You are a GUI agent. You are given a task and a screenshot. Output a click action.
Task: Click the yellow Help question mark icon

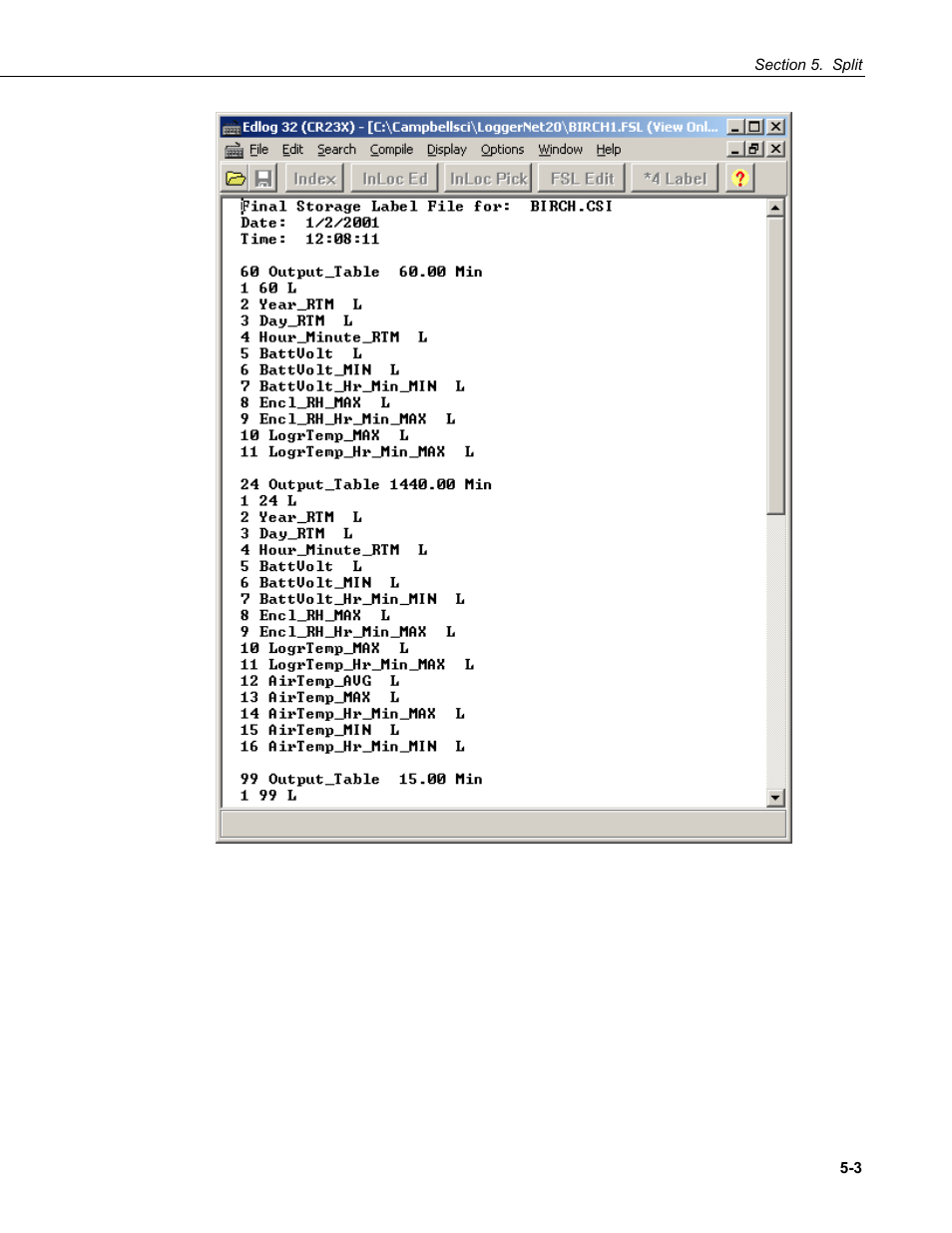coord(739,179)
